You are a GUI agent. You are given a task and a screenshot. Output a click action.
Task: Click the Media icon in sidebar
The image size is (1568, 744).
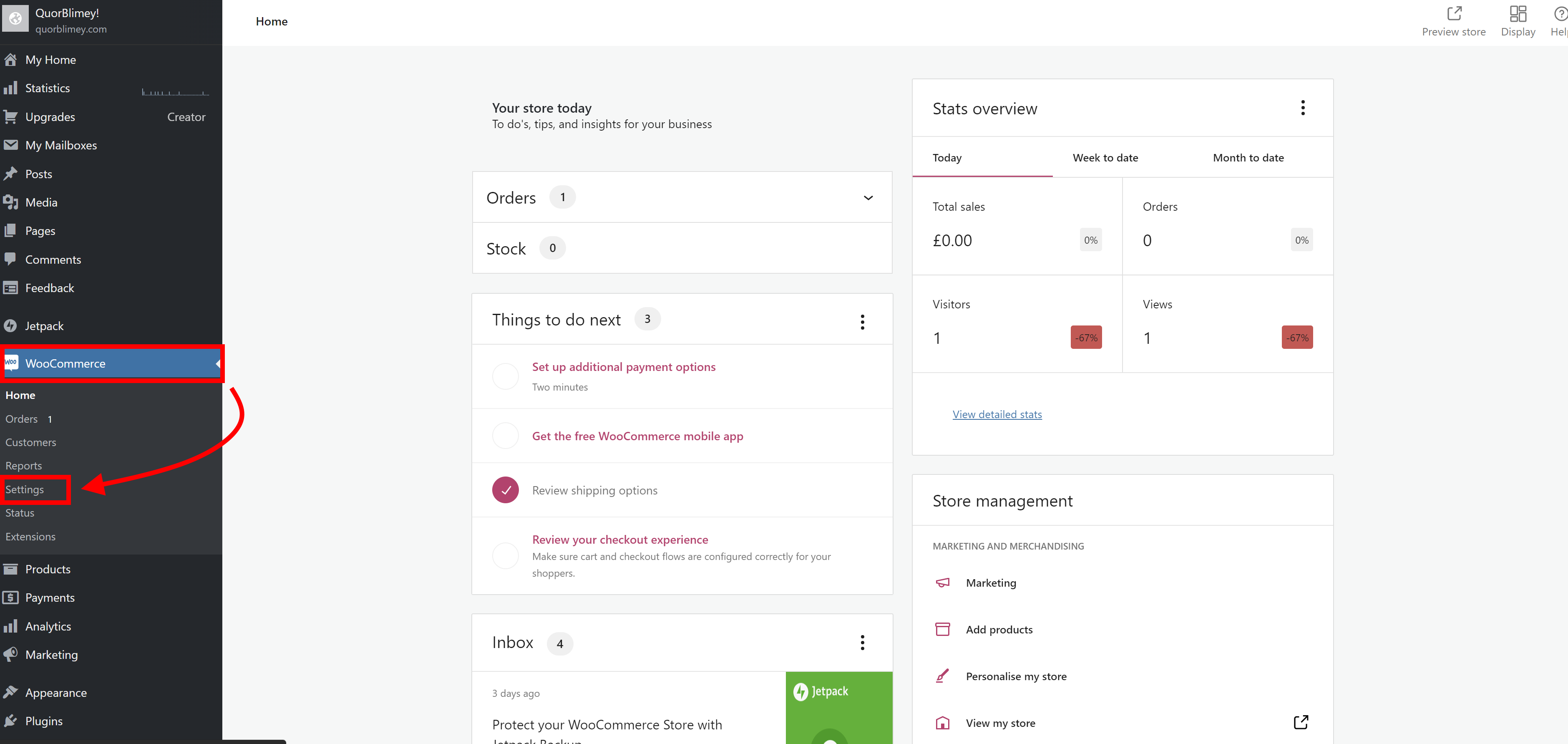(x=10, y=202)
